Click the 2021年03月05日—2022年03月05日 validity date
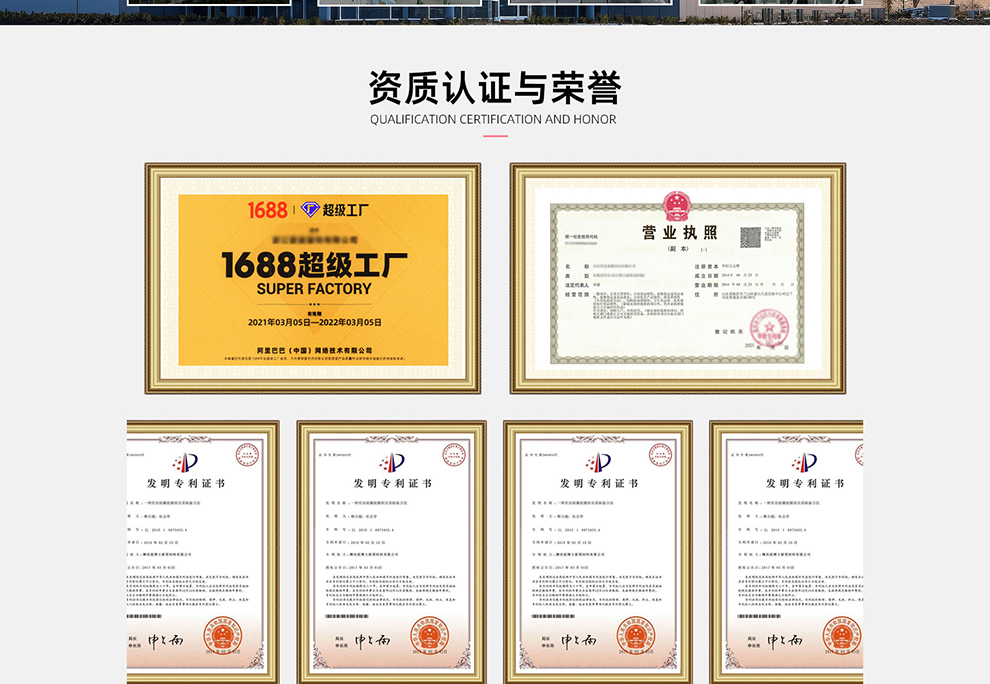The height and width of the screenshot is (684, 990). point(314,322)
